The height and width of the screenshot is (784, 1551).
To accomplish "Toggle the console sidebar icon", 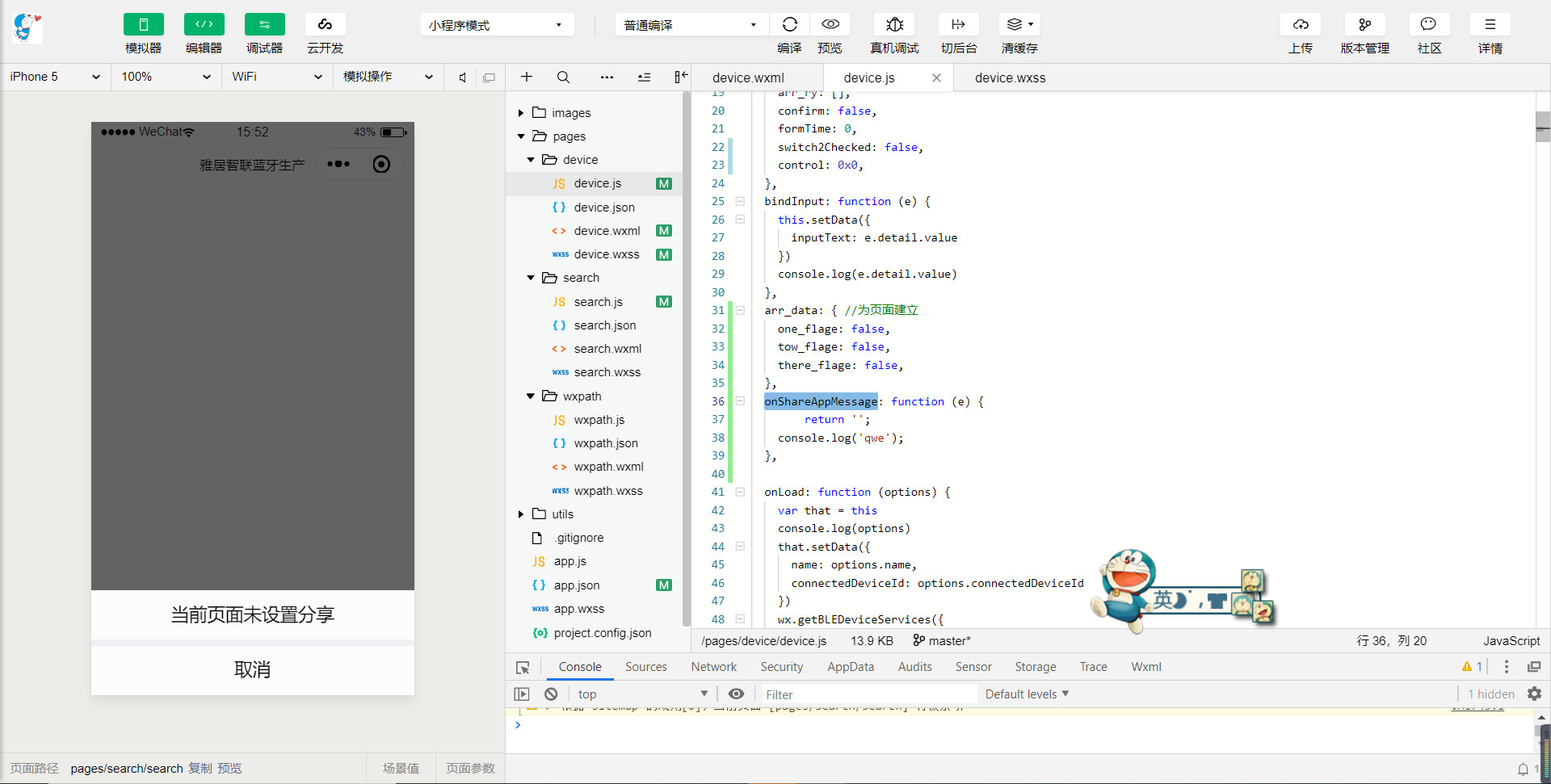I will coord(522,694).
